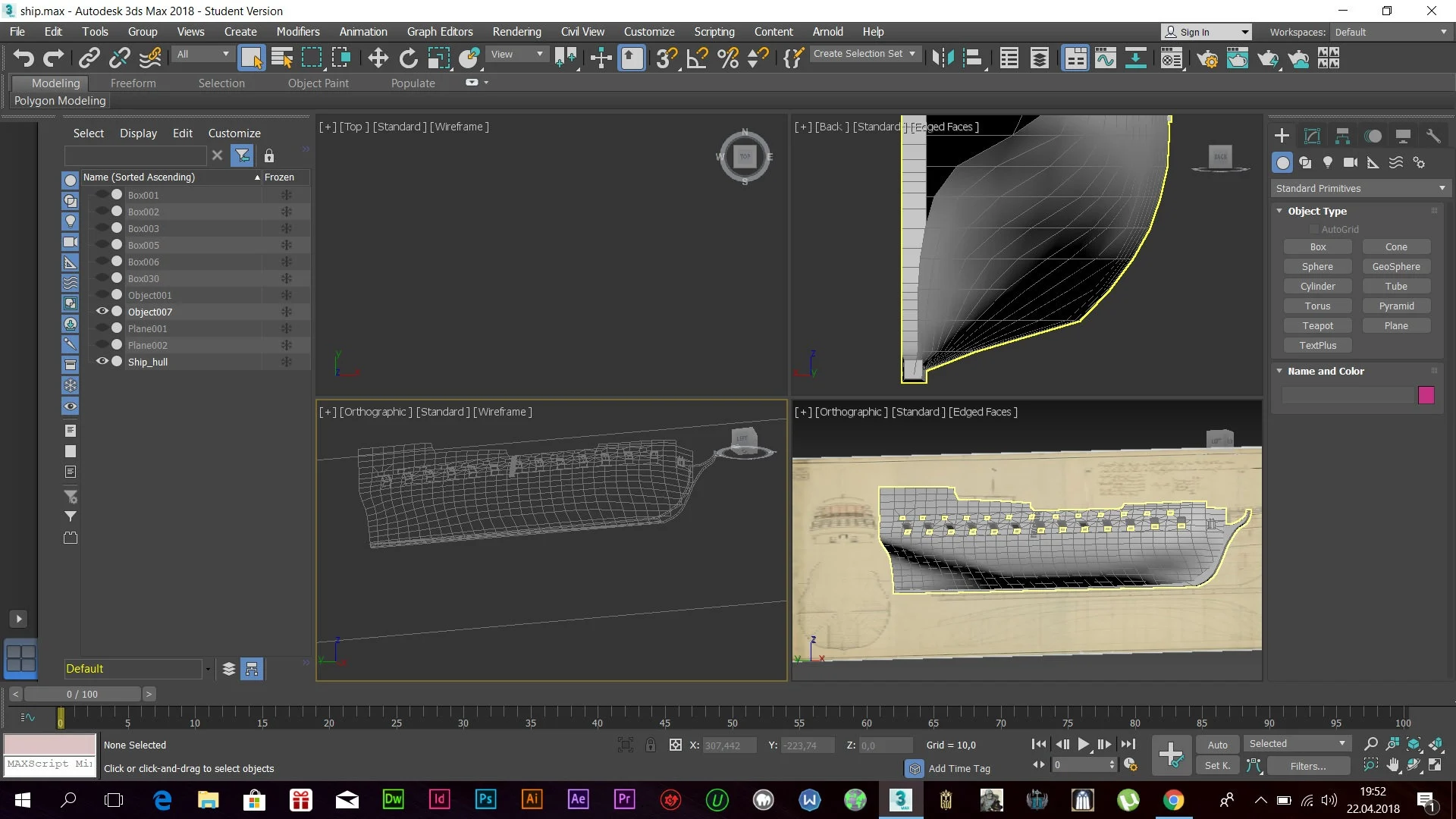The height and width of the screenshot is (819, 1456).
Task: Open the Utilities wrench panel tab
Action: 1432,136
